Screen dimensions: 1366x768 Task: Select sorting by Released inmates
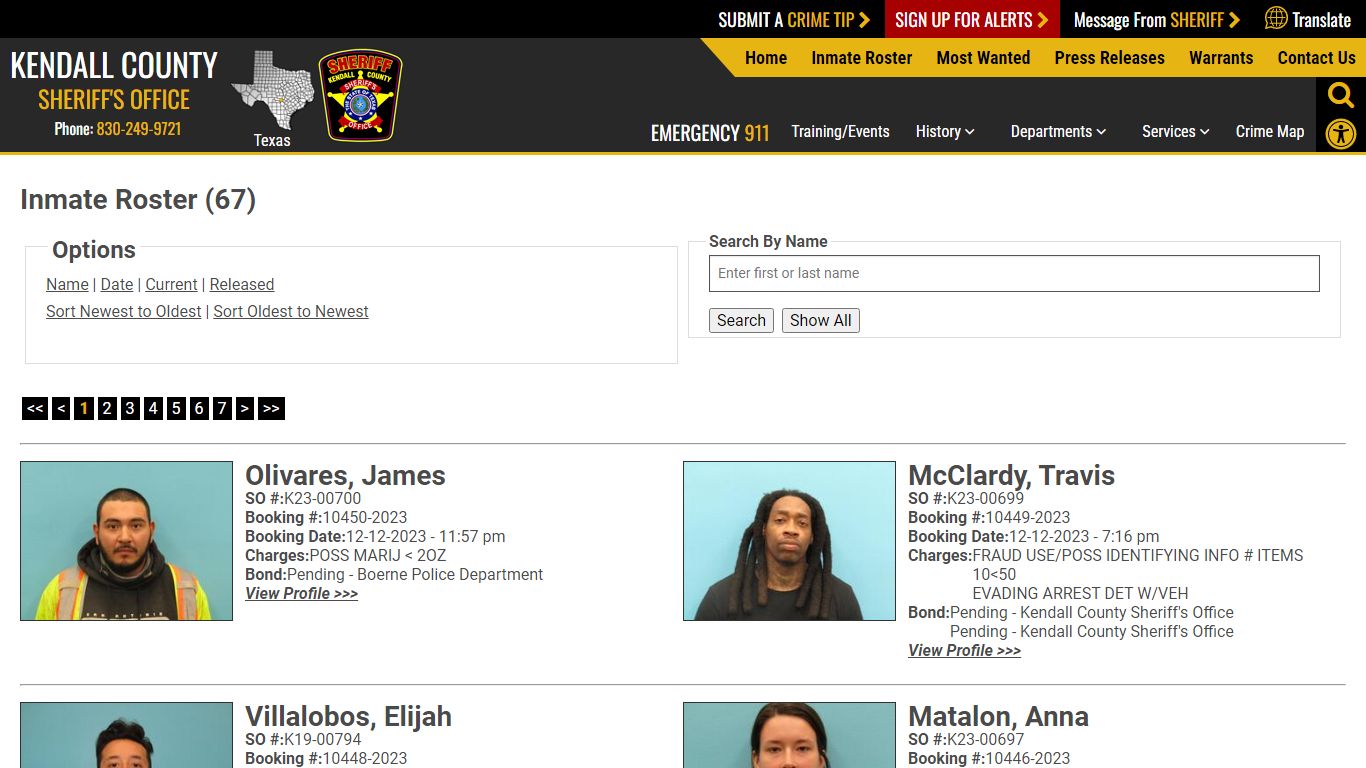tap(242, 284)
